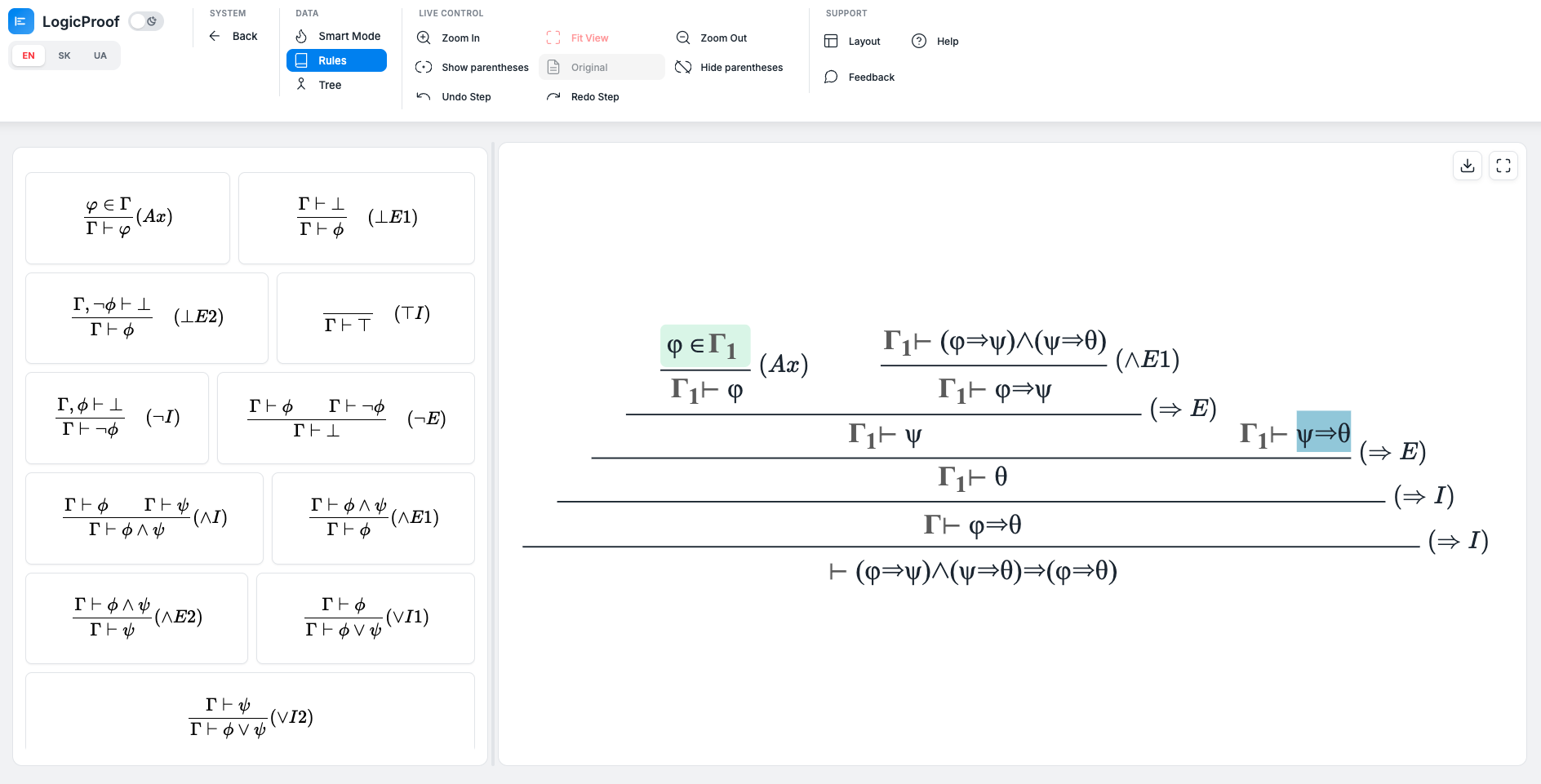Screen dimensions: 1541x784
Task: Choose the (∧I) rule card
Action: [x=144, y=518]
